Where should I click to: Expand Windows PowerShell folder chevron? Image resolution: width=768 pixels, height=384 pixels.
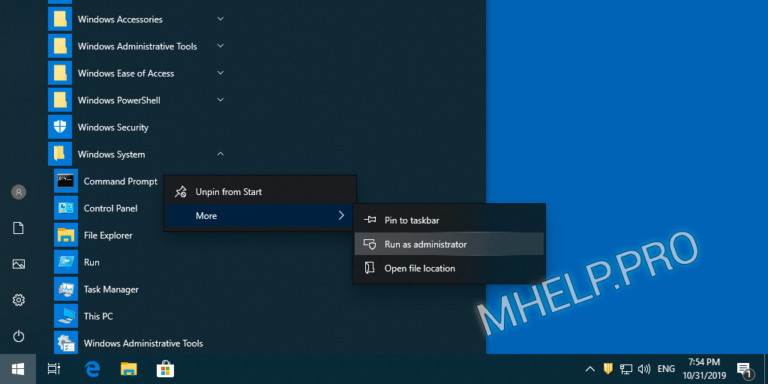pos(220,100)
